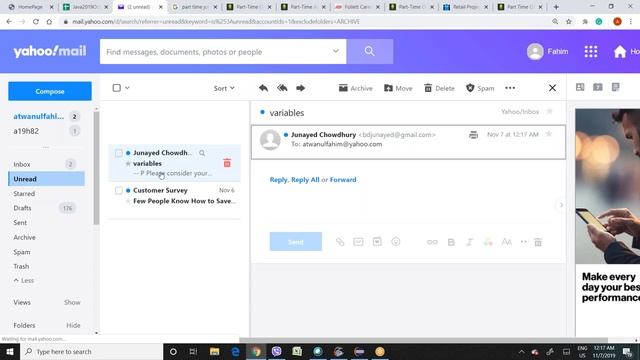Open File Explorer from taskbar
This screenshot has height=360, width=640.
tap(214, 351)
